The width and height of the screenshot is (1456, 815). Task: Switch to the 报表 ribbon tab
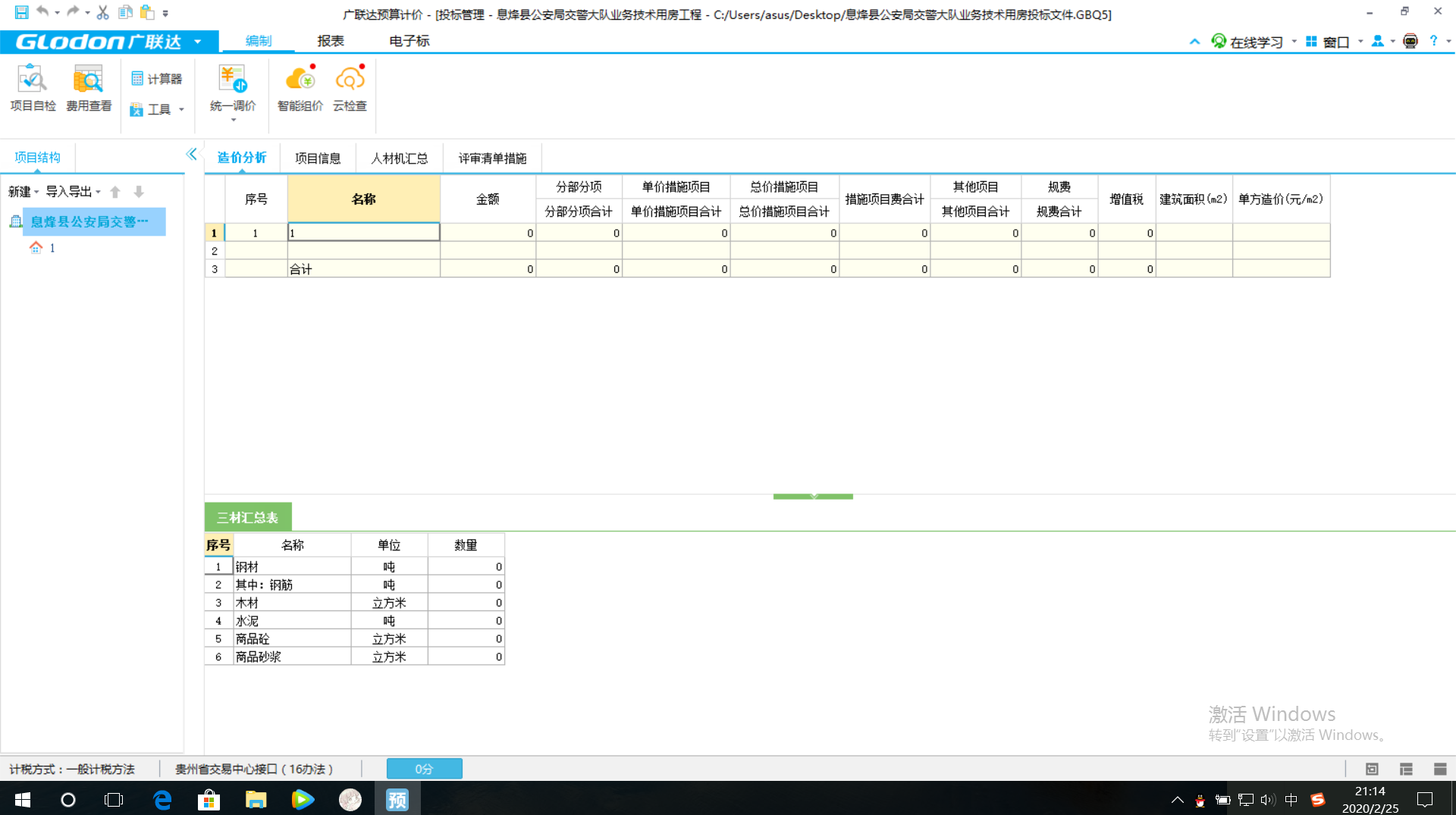pyautogui.click(x=331, y=41)
